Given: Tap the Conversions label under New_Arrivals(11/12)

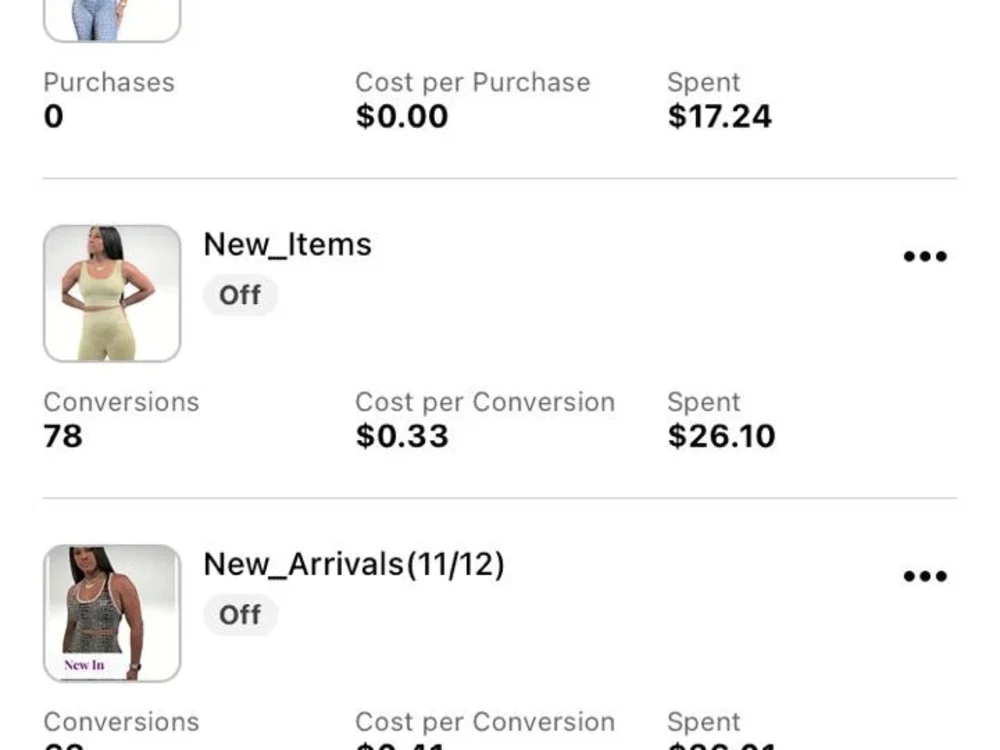Looking at the screenshot, I should pos(121,722).
